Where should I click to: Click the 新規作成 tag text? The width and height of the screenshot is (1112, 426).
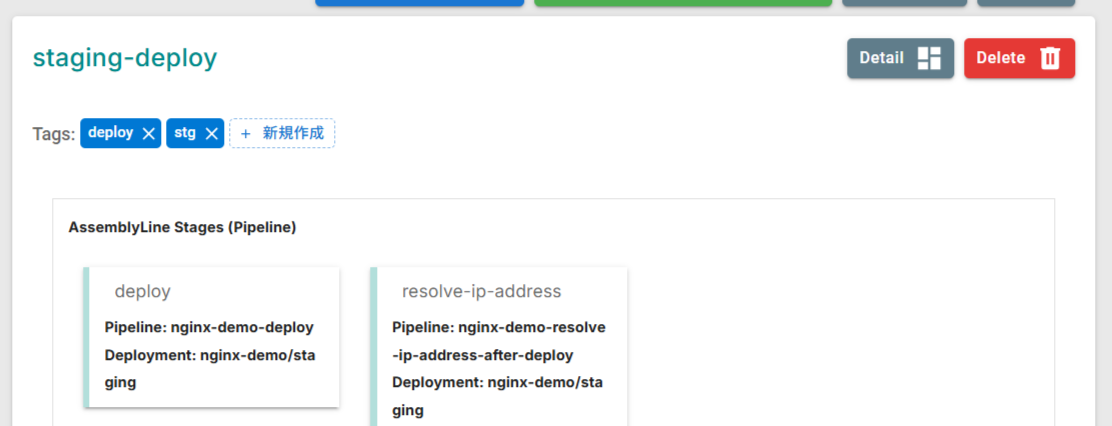click(x=293, y=134)
